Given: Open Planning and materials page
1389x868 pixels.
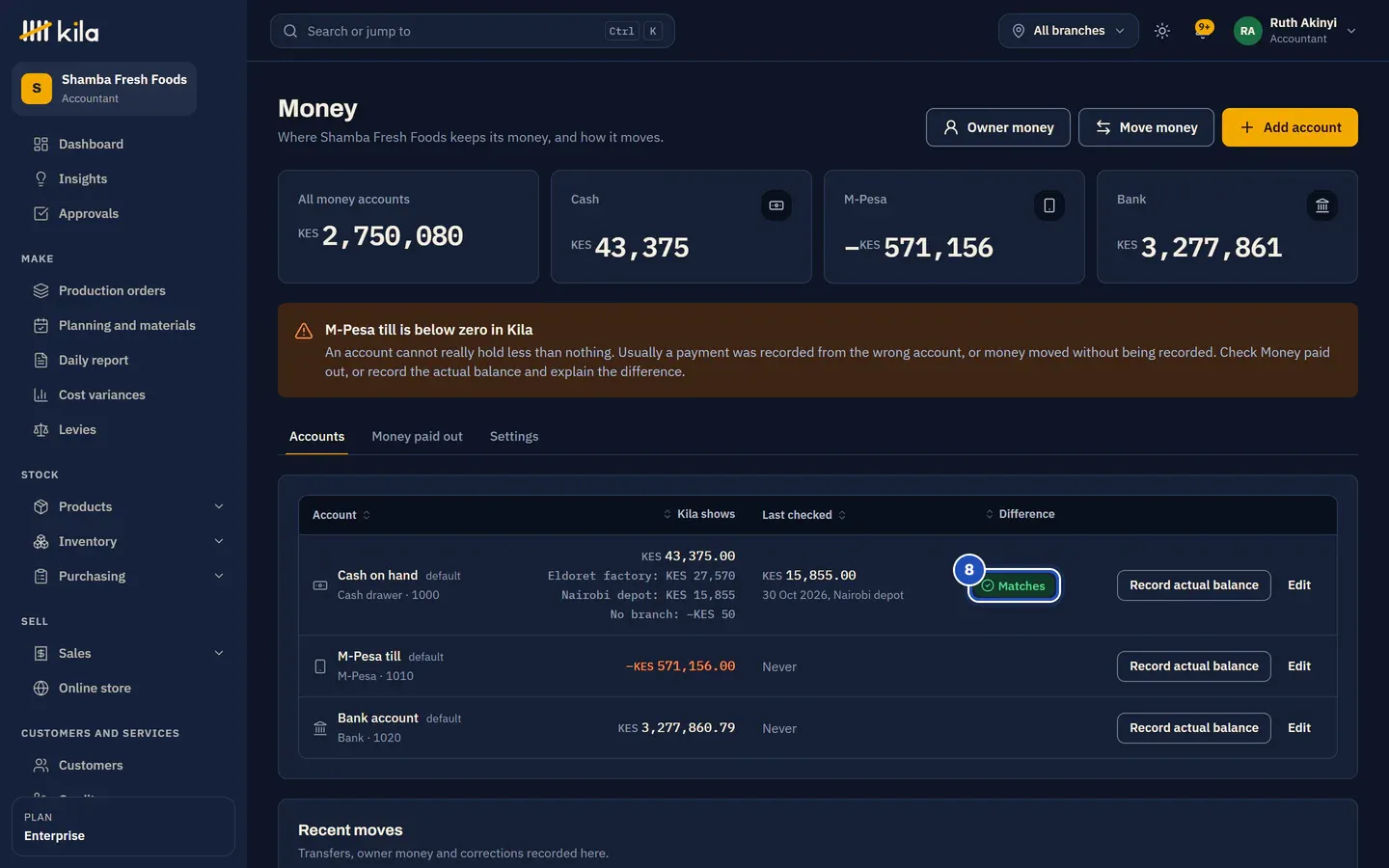Looking at the screenshot, I should point(123,325).
